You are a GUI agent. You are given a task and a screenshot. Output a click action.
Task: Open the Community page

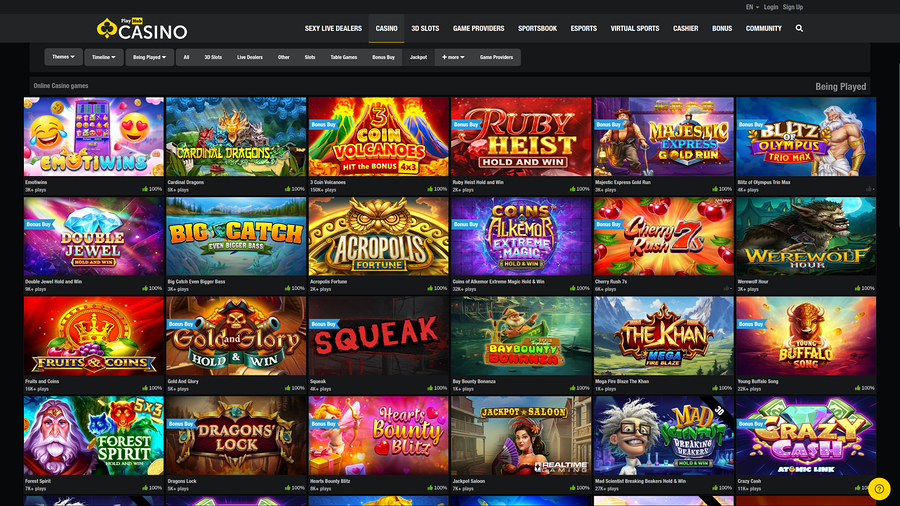point(764,28)
